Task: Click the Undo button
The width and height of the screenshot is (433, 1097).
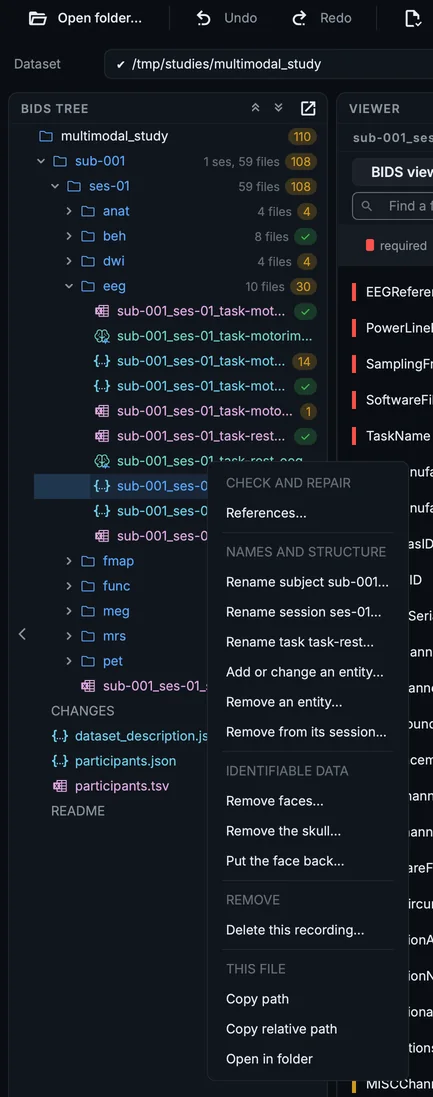Action: point(227,18)
